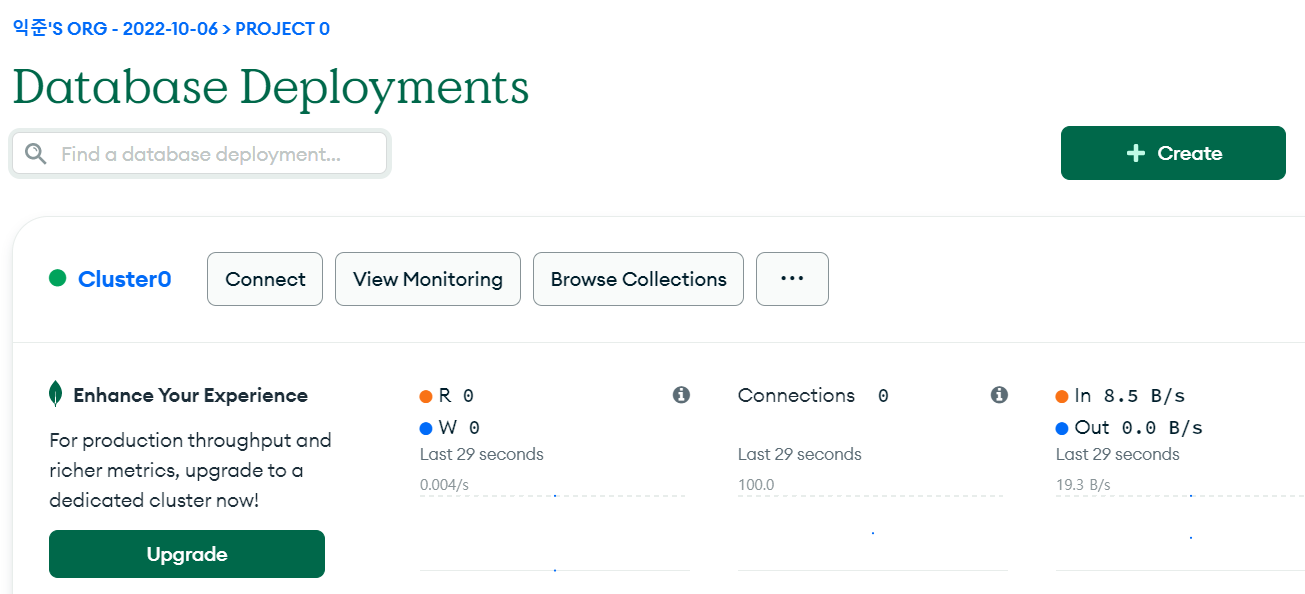1305x594 pixels.
Task: Click the Database Deployments heading
Action: click(271, 87)
